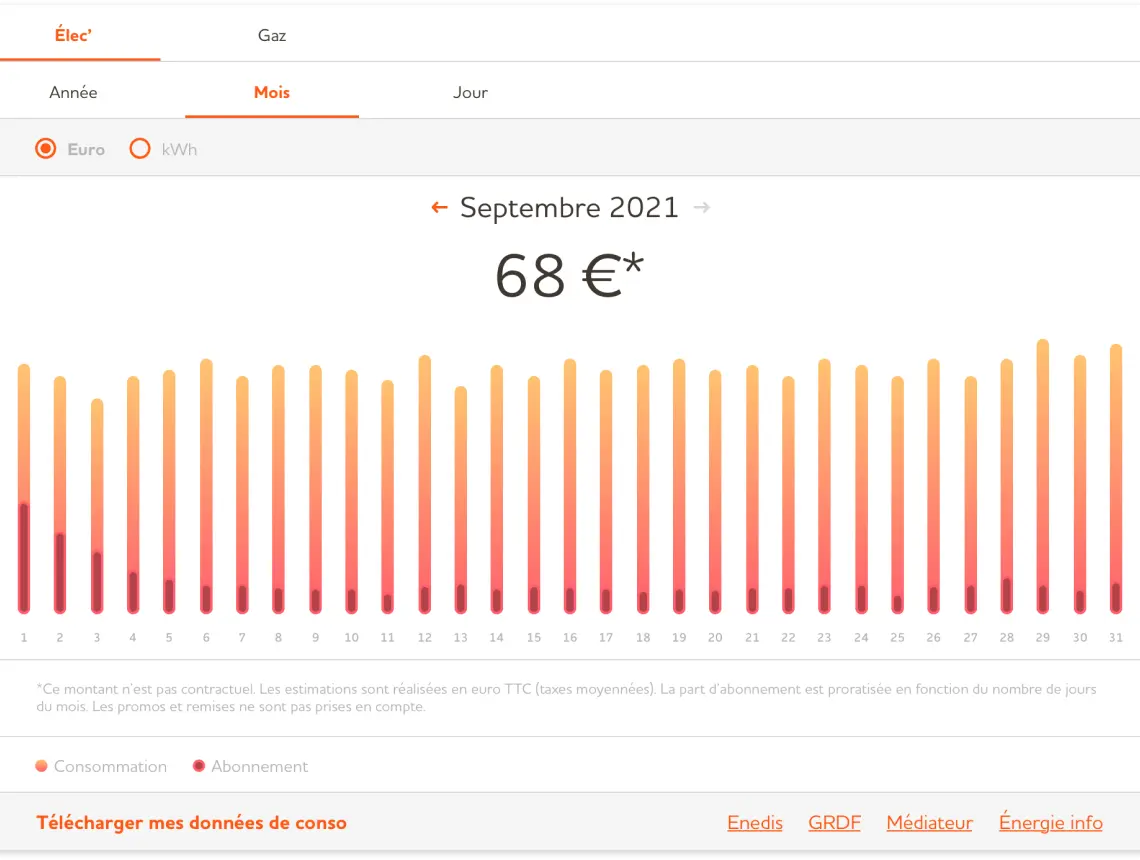This screenshot has height=860, width=1140.
Task: Open the GRDF link
Action: [834, 823]
